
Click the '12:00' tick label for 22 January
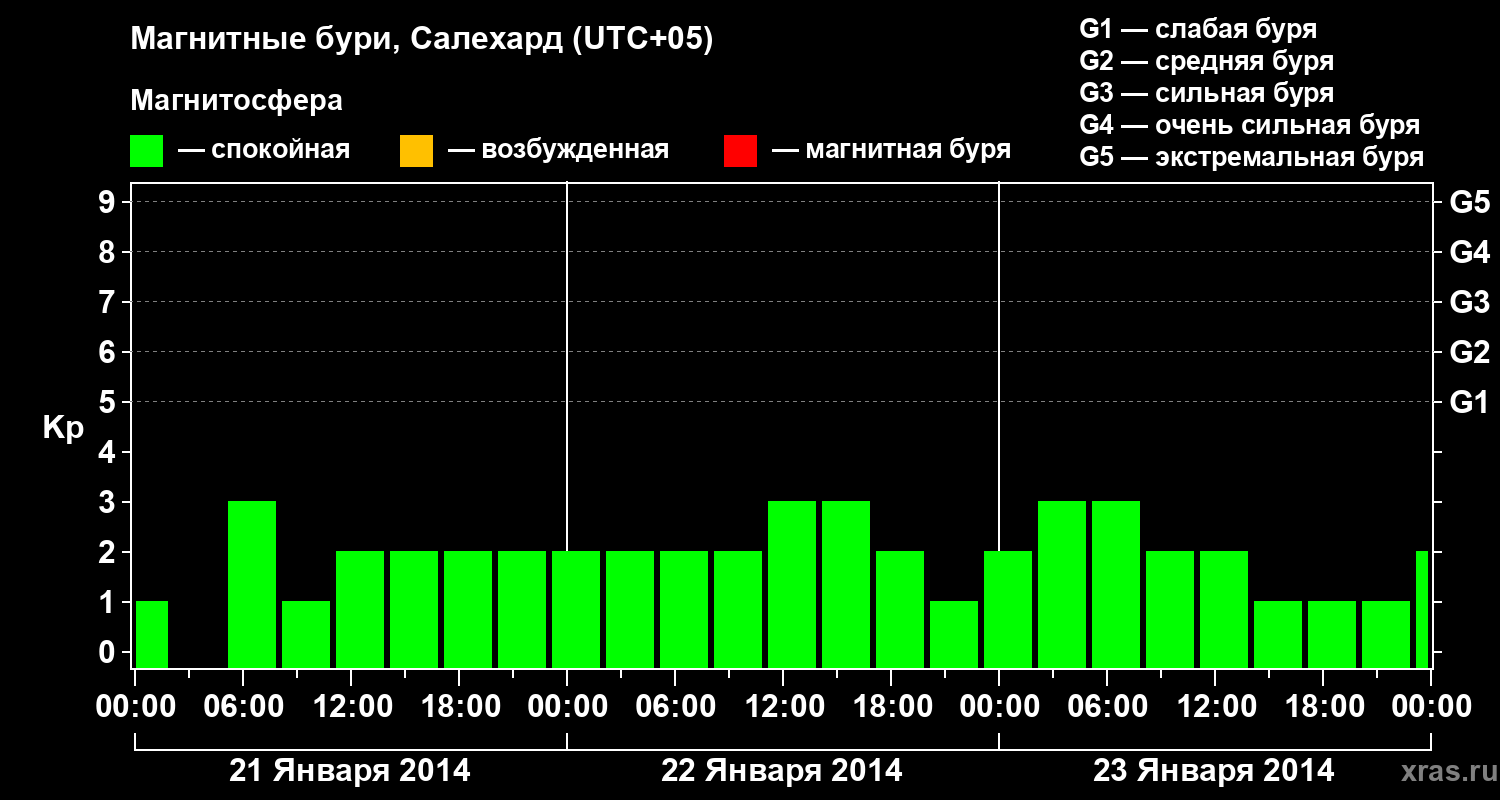tap(784, 706)
